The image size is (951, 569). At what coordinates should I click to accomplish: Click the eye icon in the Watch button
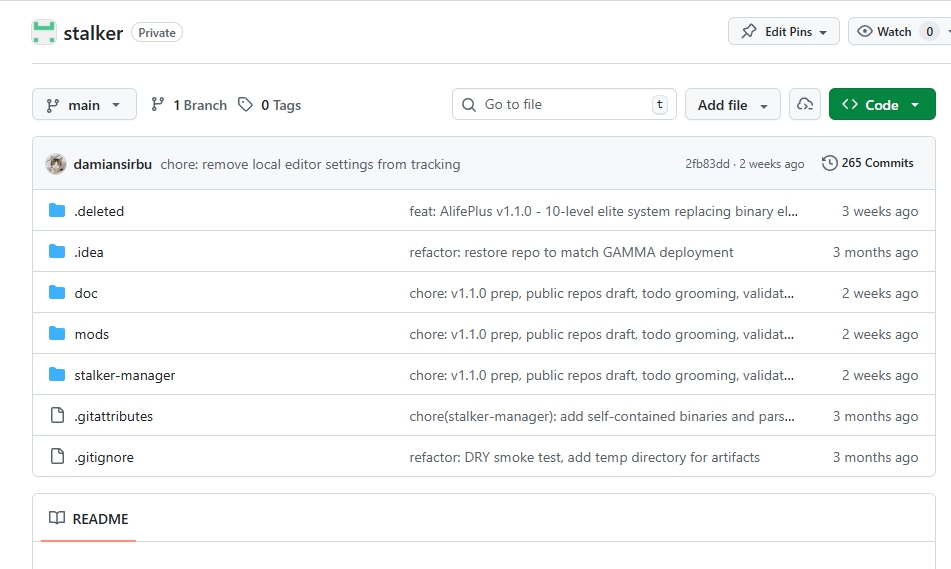865,32
